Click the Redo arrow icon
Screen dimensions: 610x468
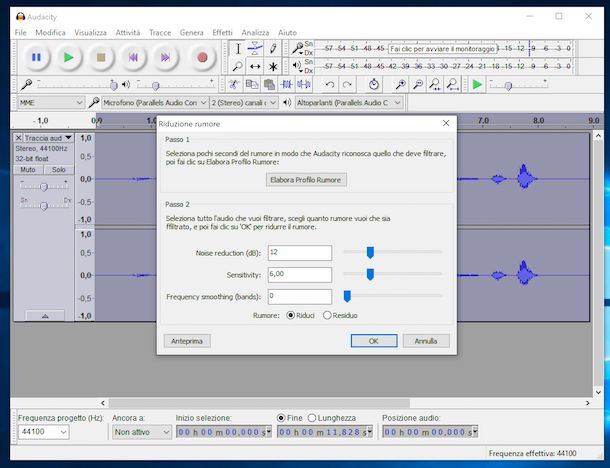(x=347, y=84)
